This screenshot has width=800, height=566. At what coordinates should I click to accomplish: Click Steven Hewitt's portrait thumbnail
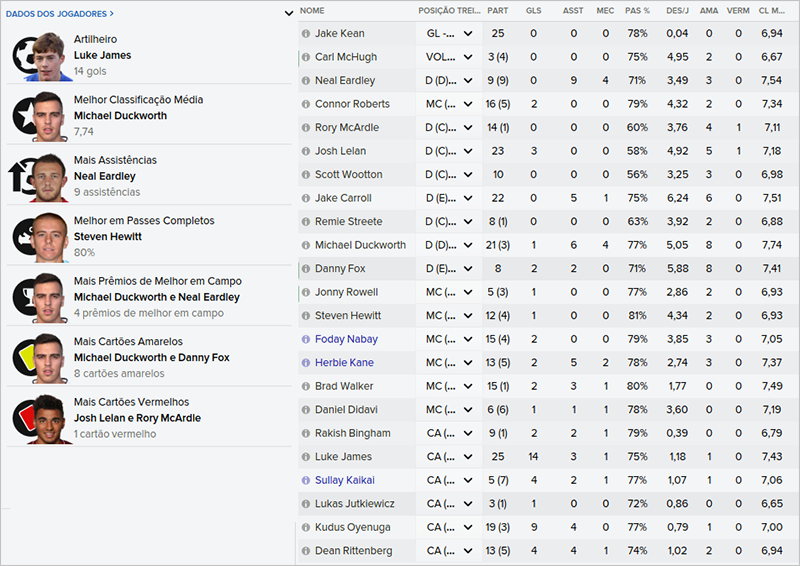point(46,237)
